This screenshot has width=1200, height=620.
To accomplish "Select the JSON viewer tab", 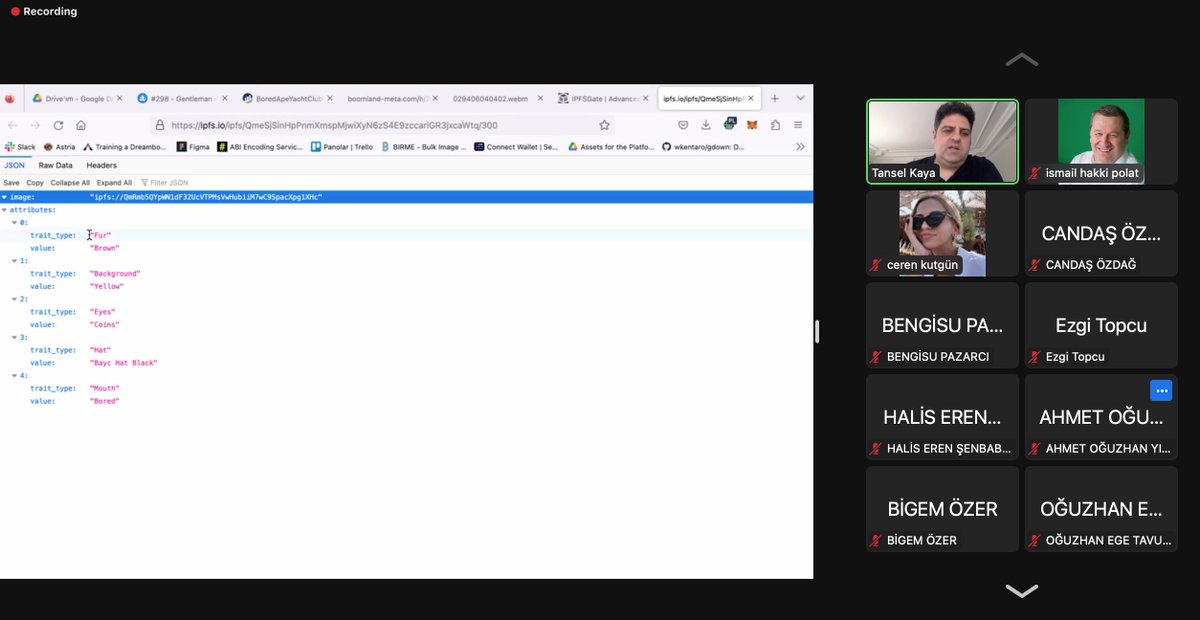I will tap(15, 165).
